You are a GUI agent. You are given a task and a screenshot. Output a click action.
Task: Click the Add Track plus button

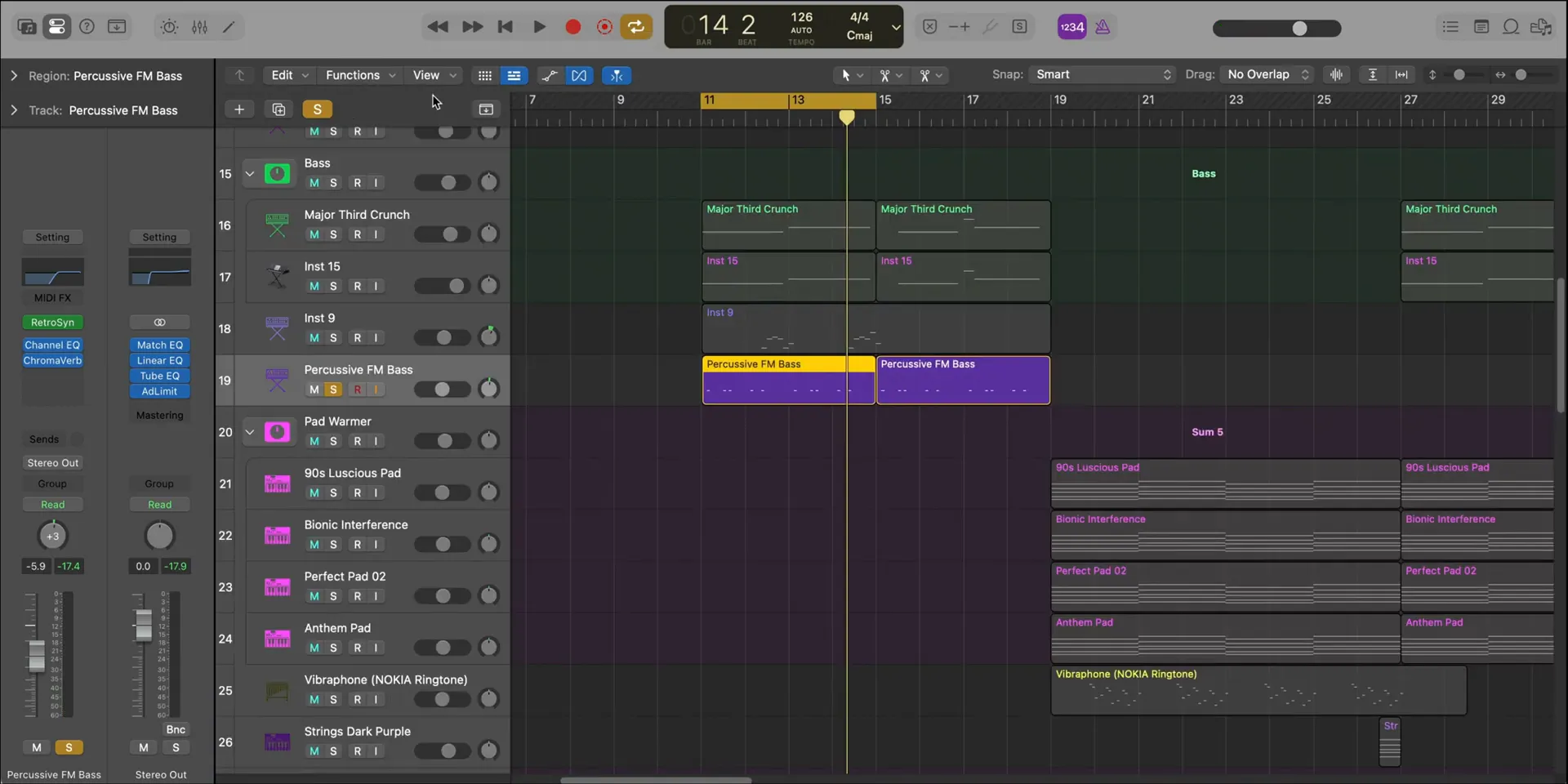click(238, 109)
